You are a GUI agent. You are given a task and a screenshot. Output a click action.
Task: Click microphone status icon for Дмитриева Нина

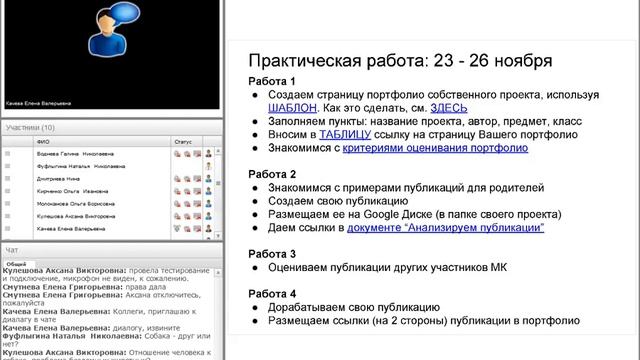[178, 179]
